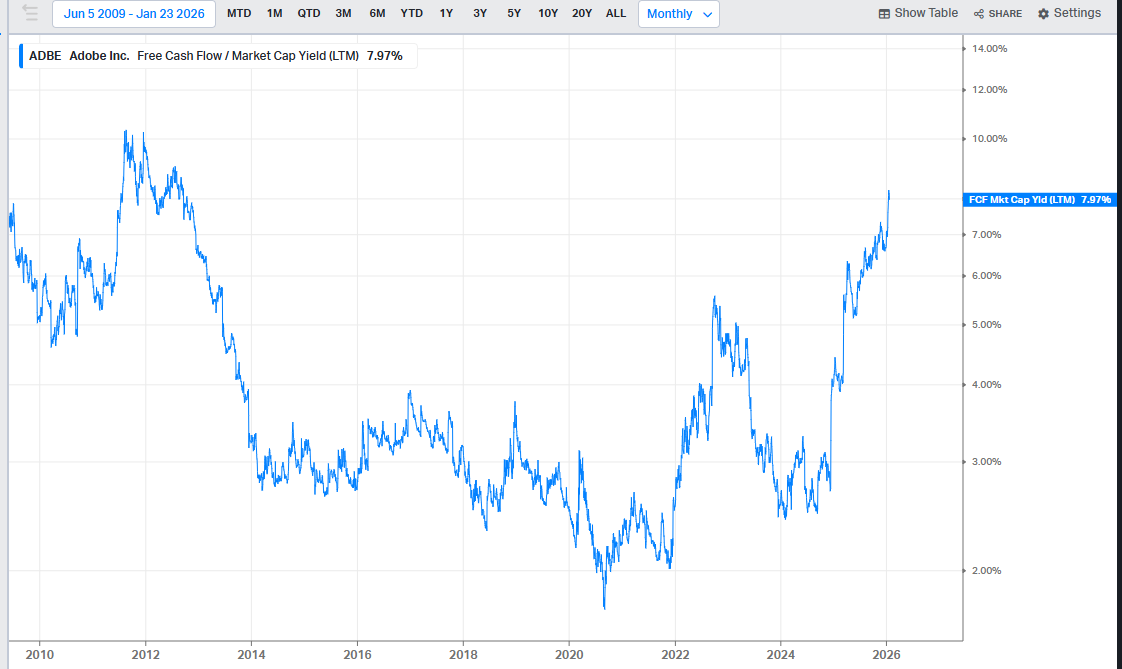Image resolution: width=1122 pixels, height=669 pixels.
Task: Switch to QTD time range
Action: click(309, 14)
